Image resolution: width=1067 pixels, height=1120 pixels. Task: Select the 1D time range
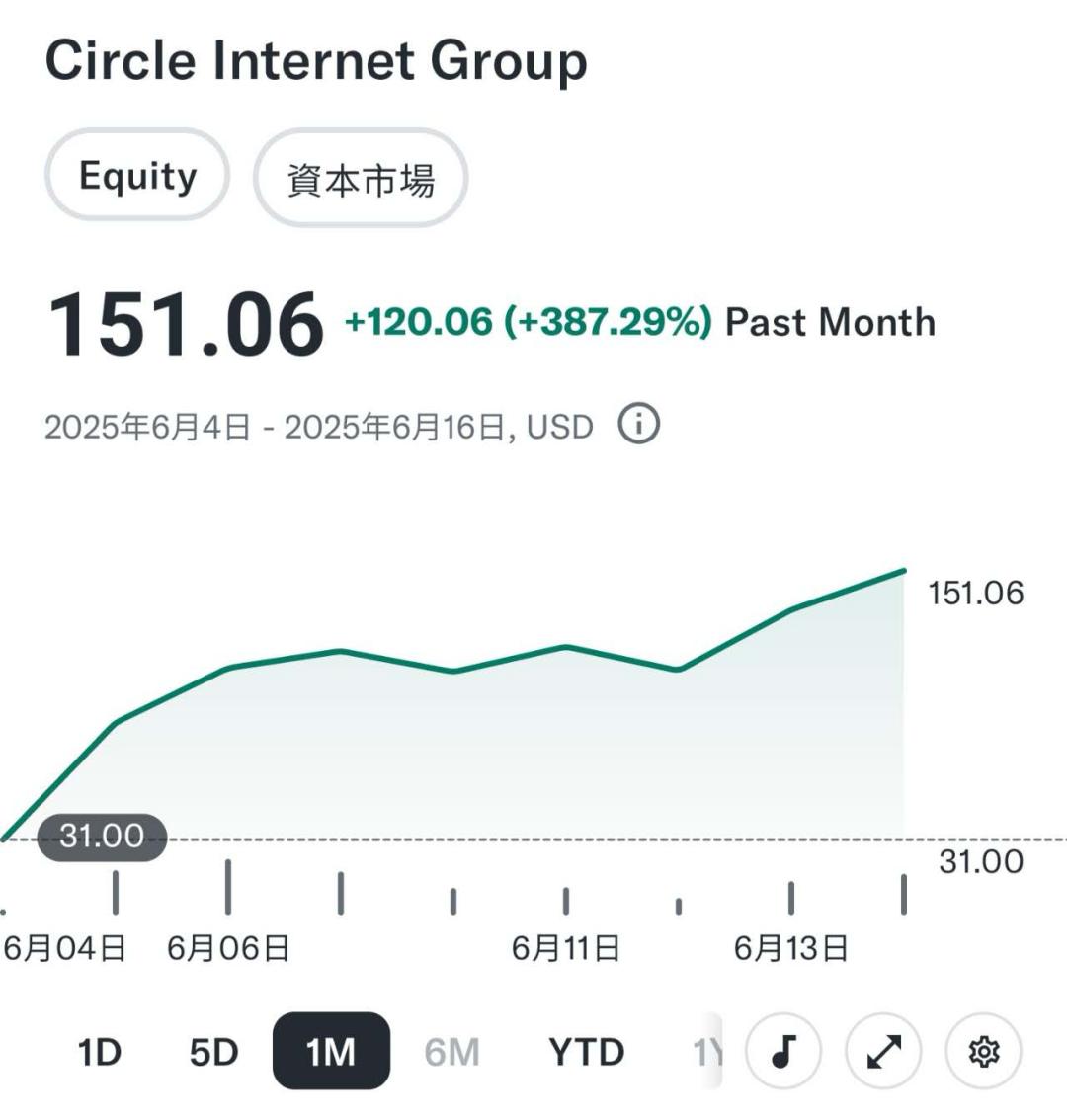coord(99,1053)
